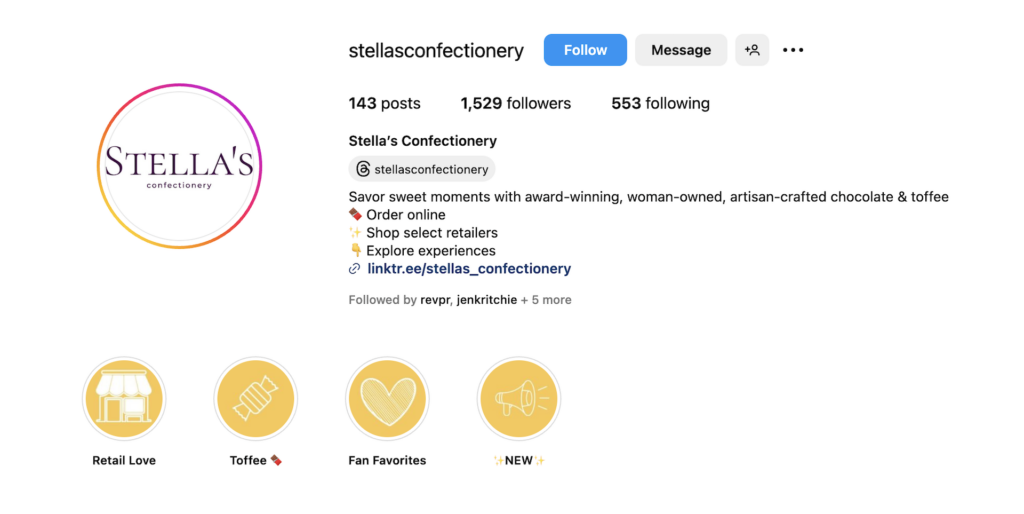Follow stellasconfectionery
The width and height of the screenshot is (1024, 514).
(x=585, y=50)
